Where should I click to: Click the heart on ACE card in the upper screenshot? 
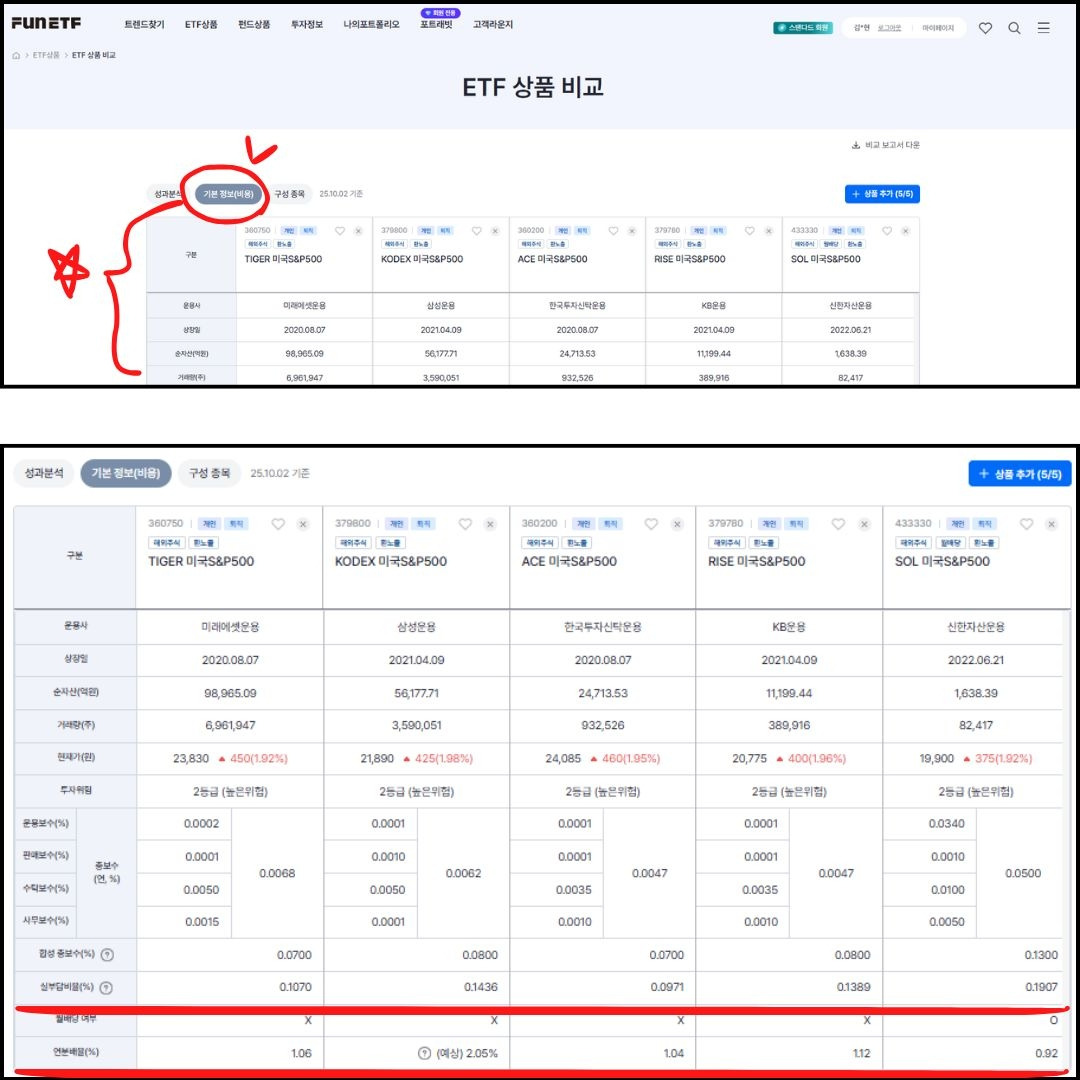click(x=613, y=231)
